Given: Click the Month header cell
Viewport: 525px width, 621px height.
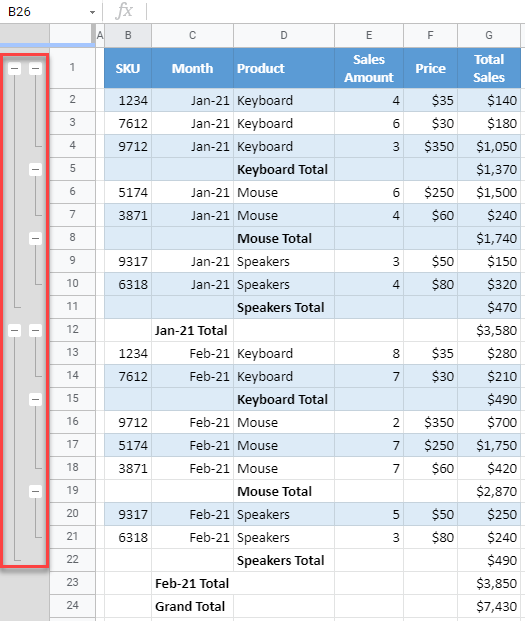Looking at the screenshot, I should coord(192,68).
